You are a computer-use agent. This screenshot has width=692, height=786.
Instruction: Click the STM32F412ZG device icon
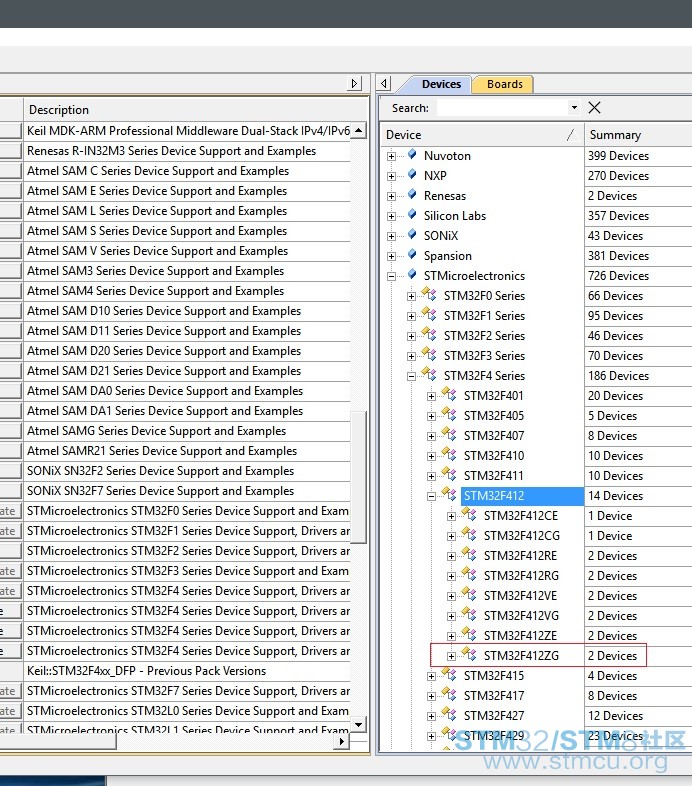469,655
